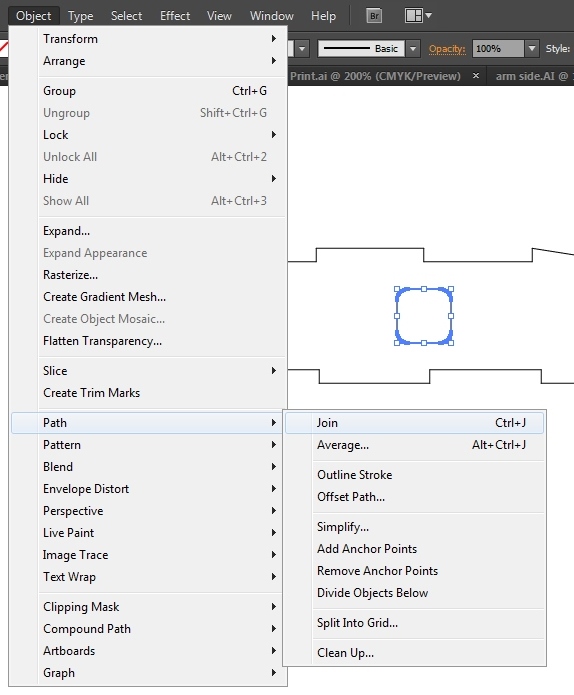The image size is (574, 695).
Task: Choose Offset Path...
Action: coord(414,497)
